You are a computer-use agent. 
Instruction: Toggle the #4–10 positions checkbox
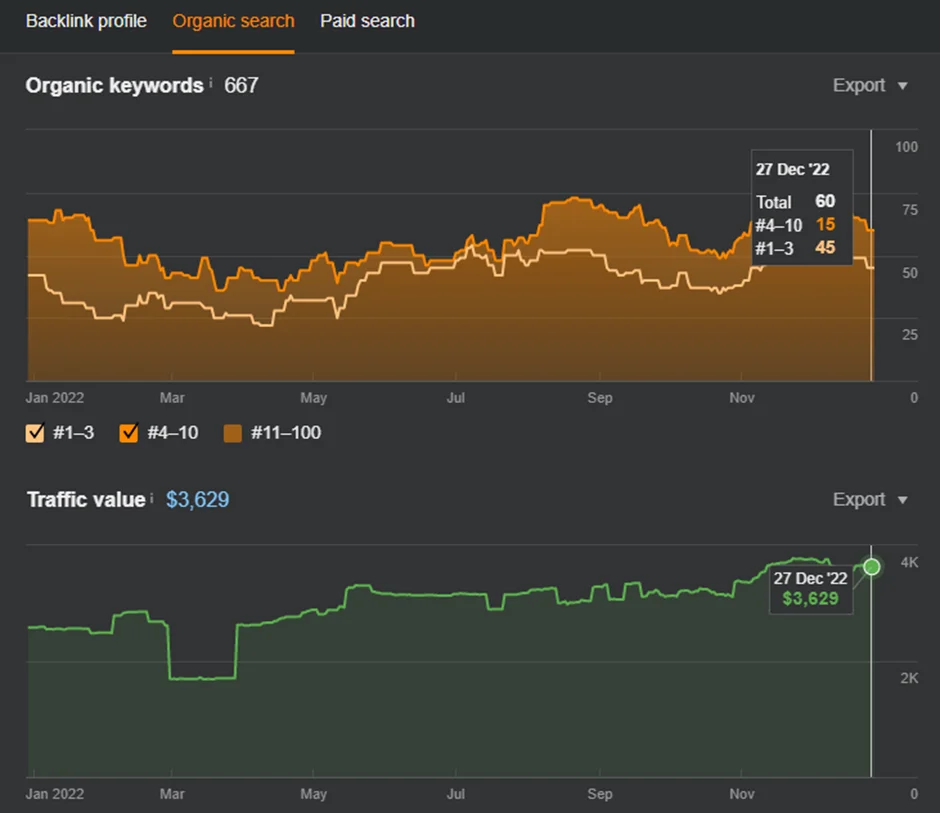click(x=129, y=433)
